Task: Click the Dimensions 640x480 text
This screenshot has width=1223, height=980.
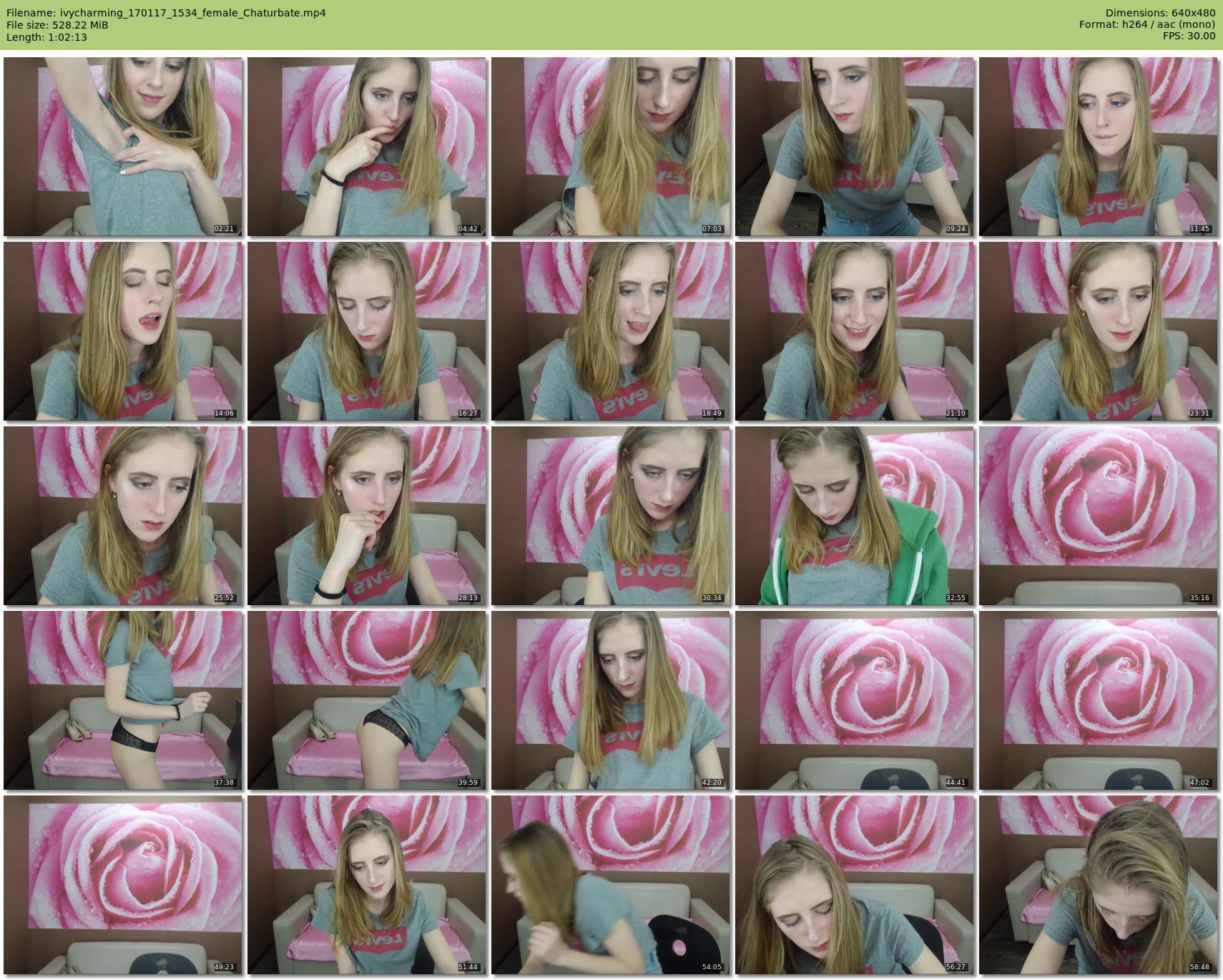Action: 1160,13
